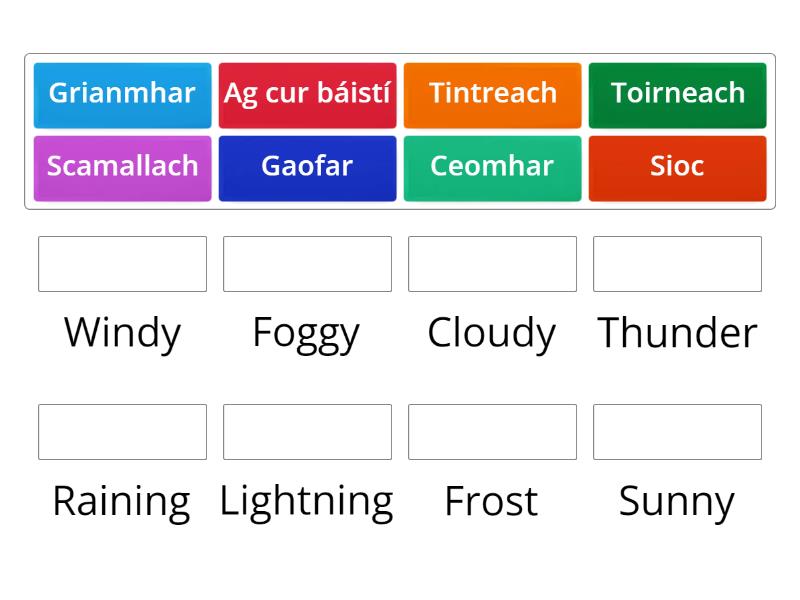Click the Windy label text

[122, 333]
